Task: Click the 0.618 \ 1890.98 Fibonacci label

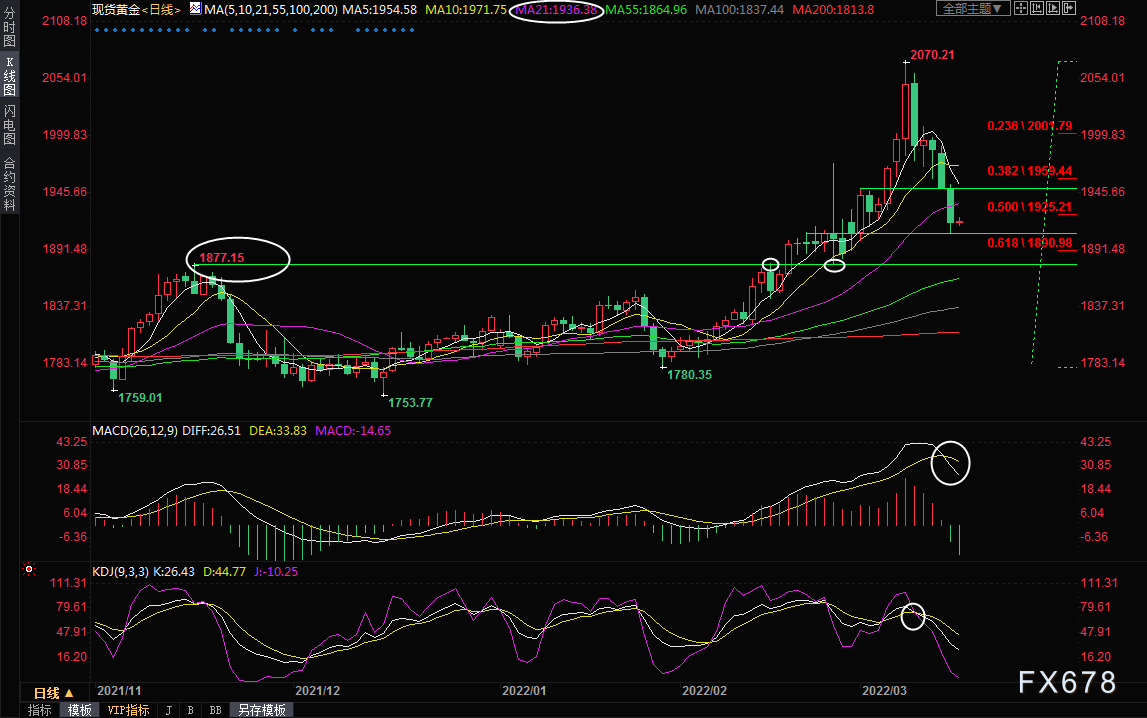Action: click(x=1030, y=243)
